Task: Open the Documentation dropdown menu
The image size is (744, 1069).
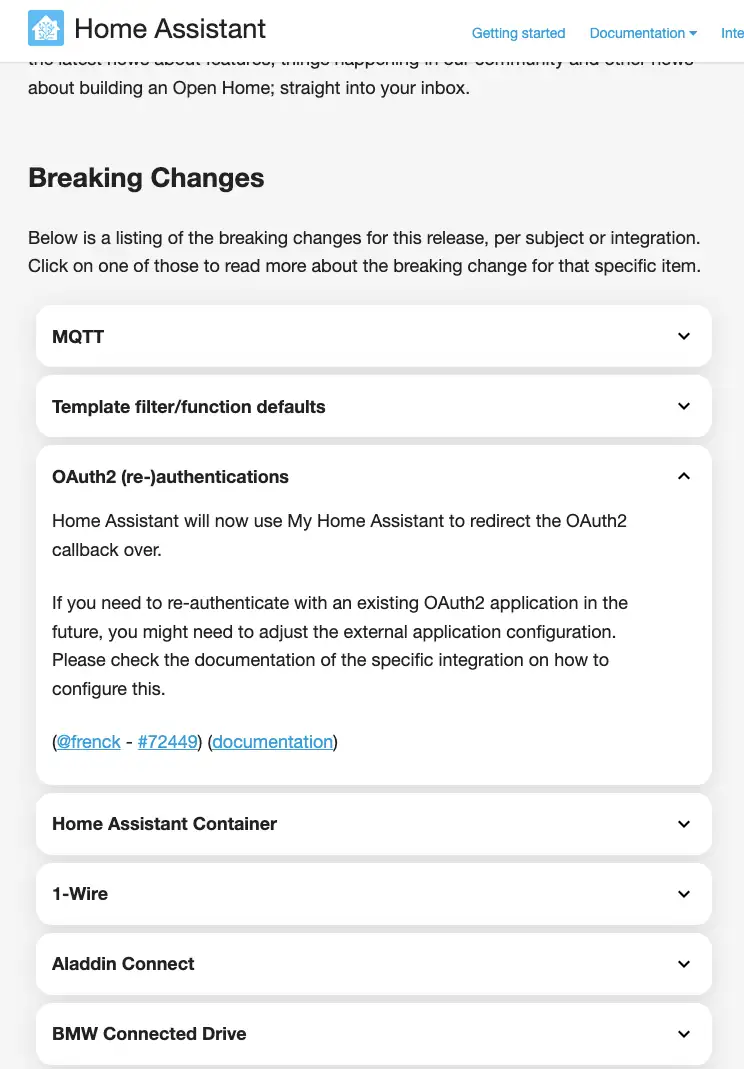Action: (x=643, y=33)
